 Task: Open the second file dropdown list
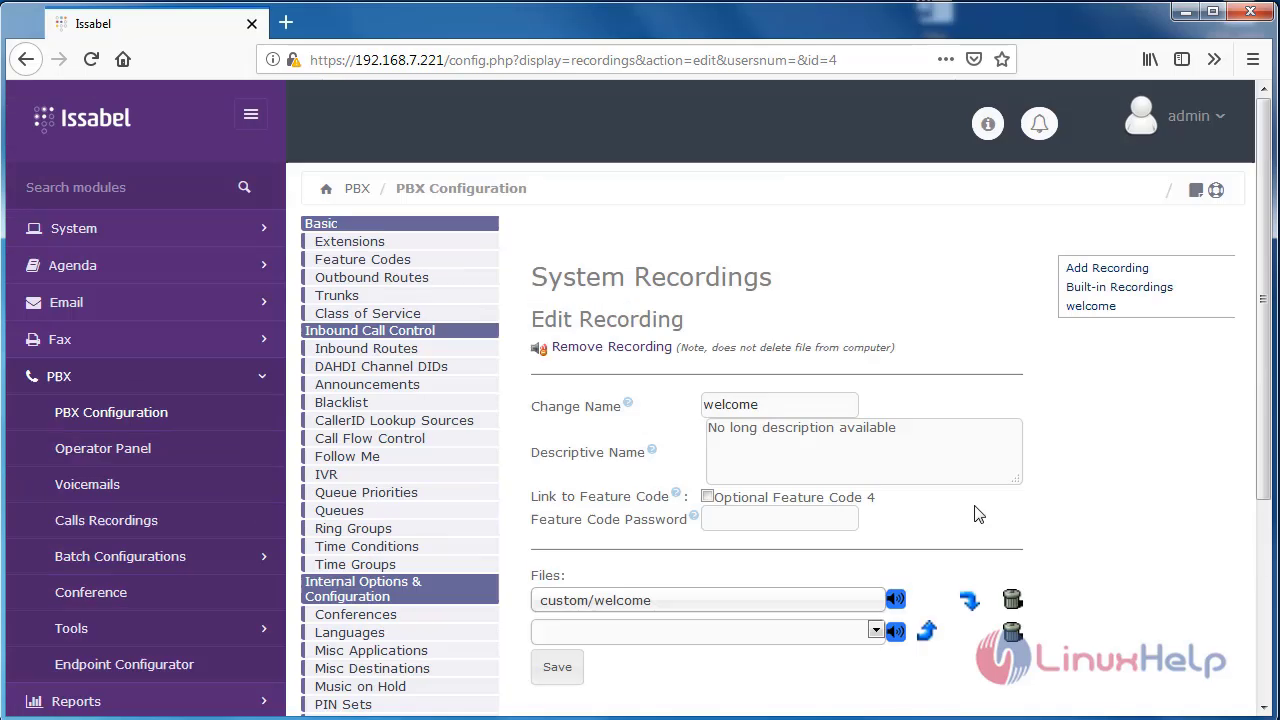click(876, 630)
